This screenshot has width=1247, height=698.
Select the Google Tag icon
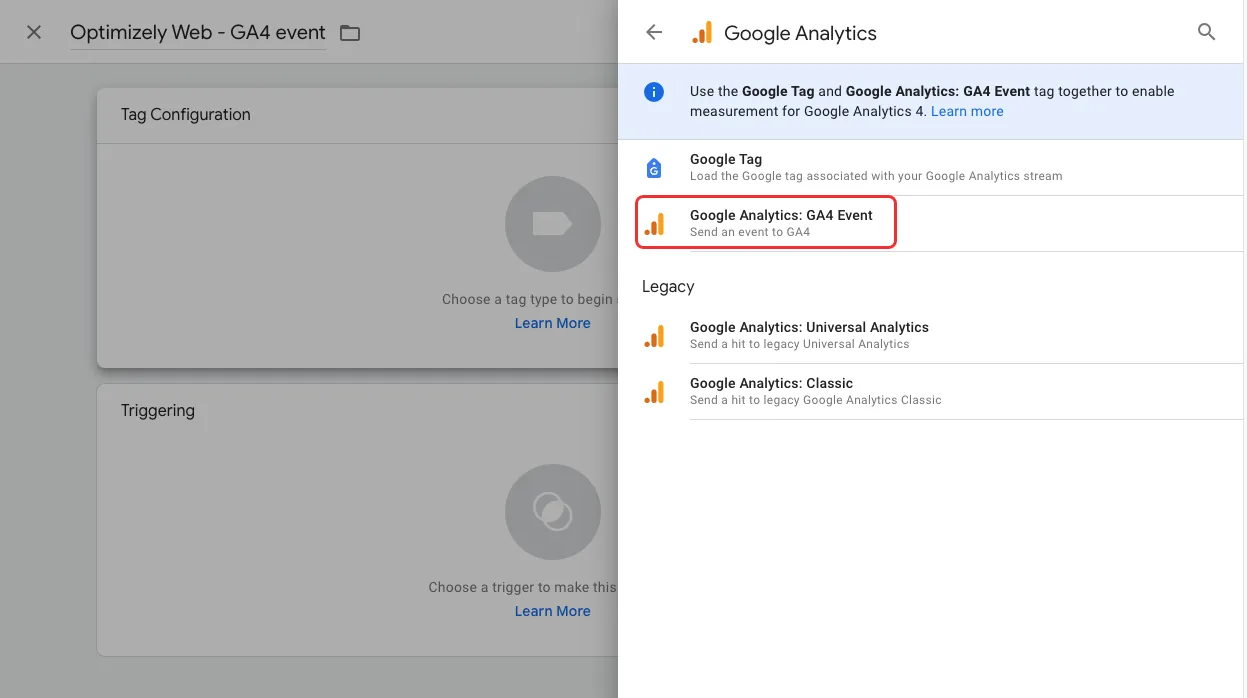point(654,168)
